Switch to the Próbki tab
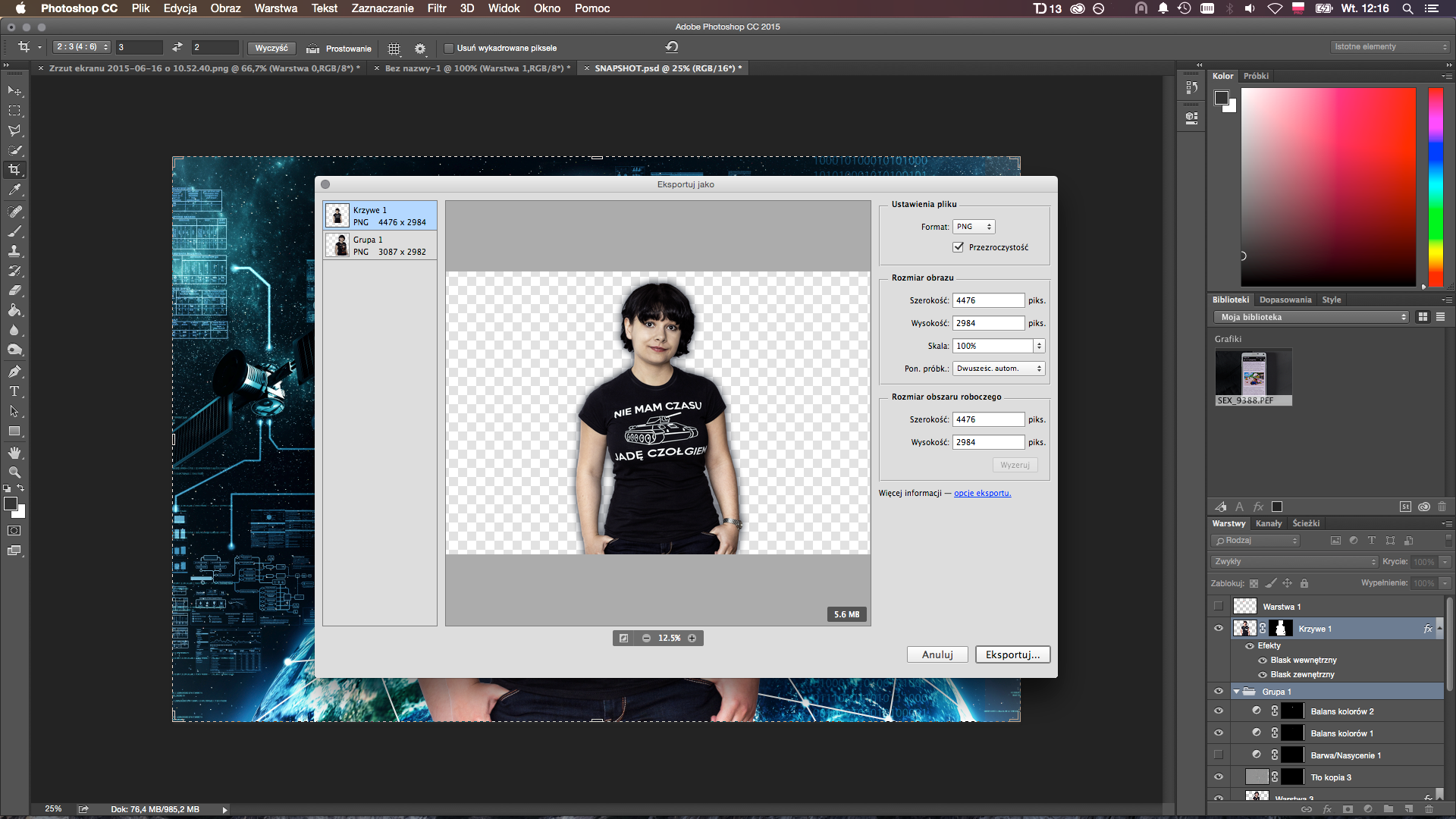1456x819 pixels. [1256, 76]
